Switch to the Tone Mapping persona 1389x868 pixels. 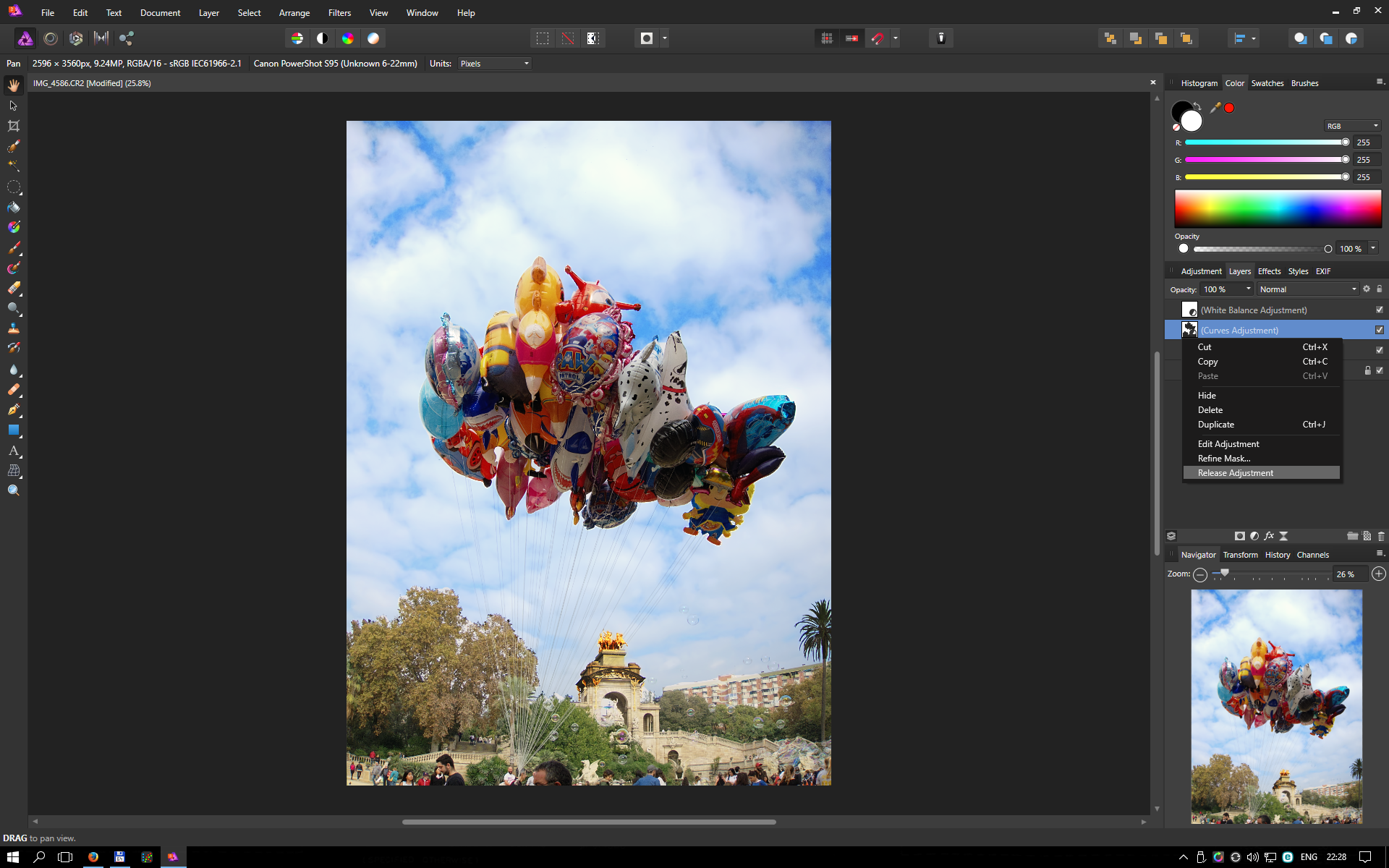(x=101, y=38)
